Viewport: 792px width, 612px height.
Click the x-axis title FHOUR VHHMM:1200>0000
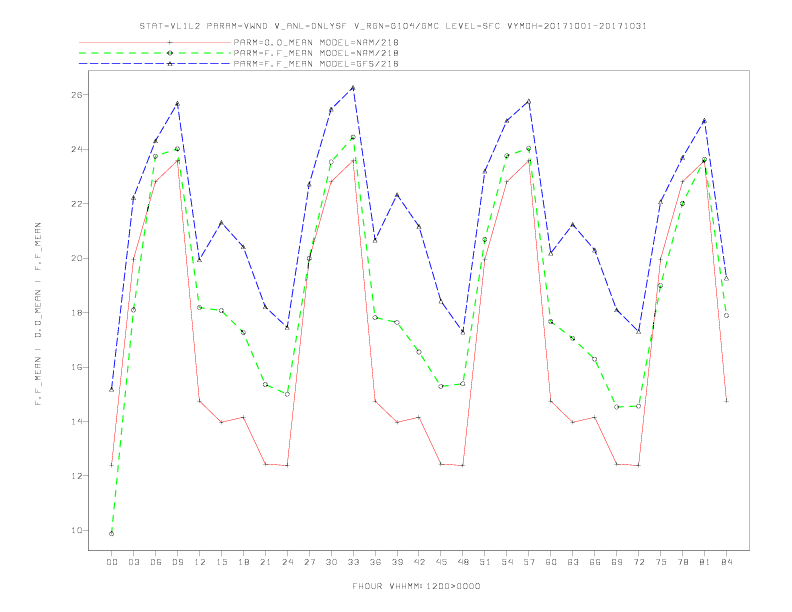click(416, 586)
